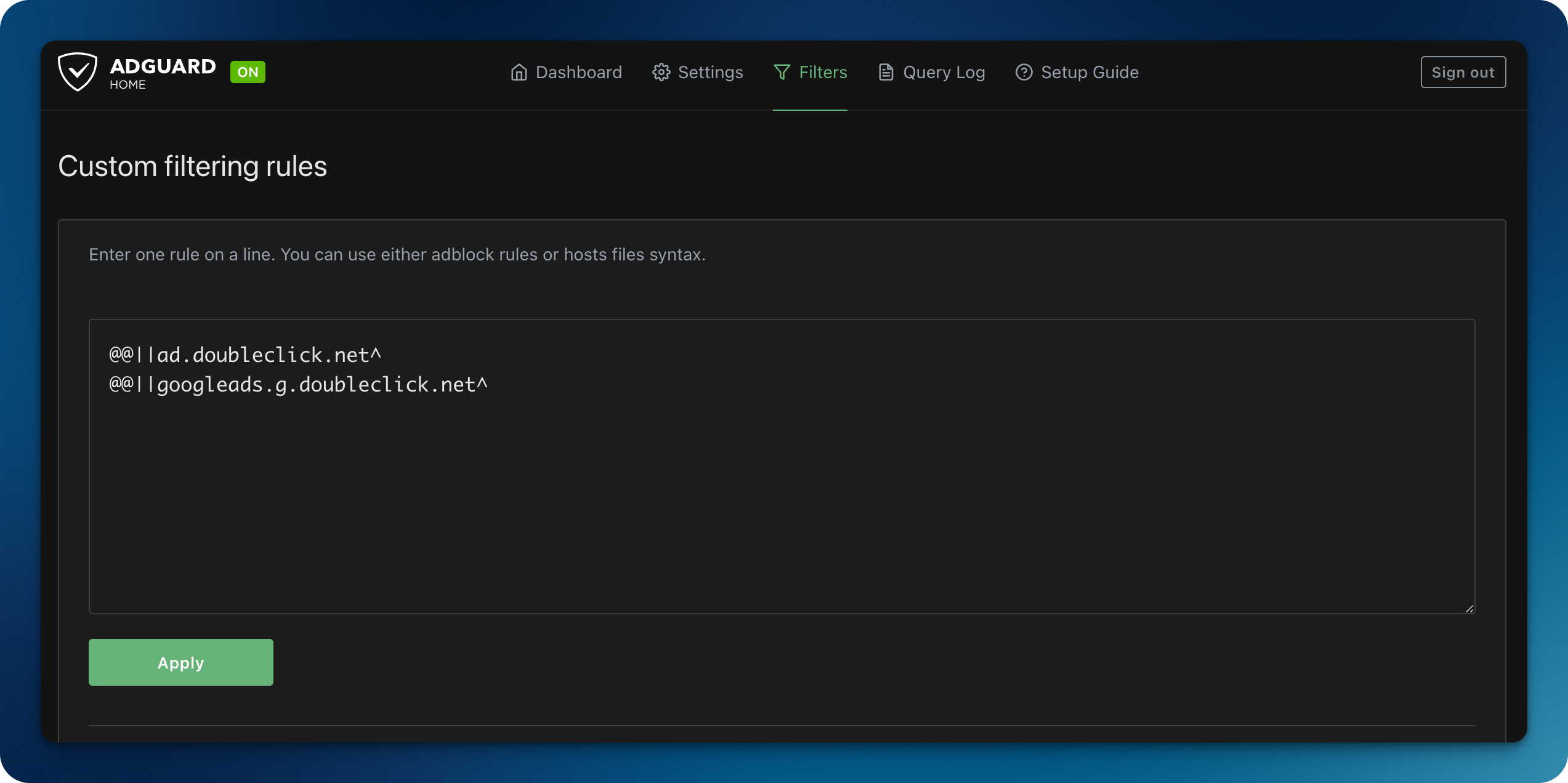The image size is (1568, 783).
Task: Apply the custom filtering rules
Action: tap(181, 662)
